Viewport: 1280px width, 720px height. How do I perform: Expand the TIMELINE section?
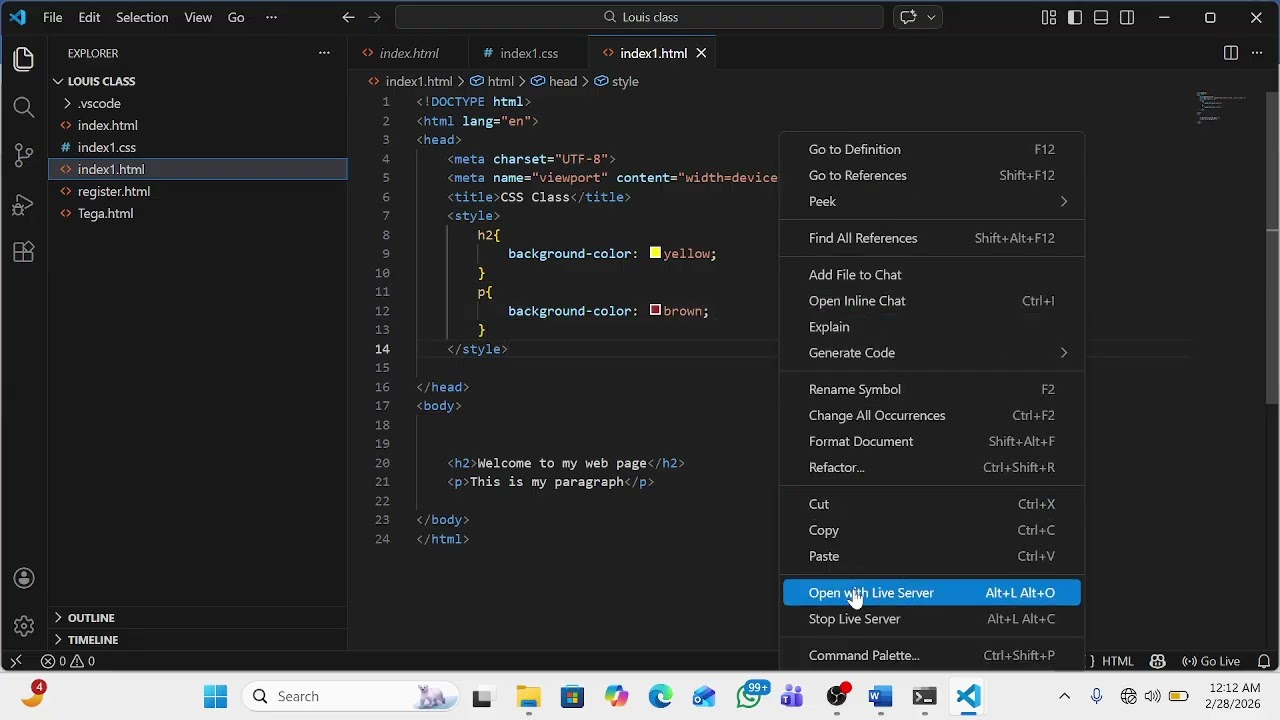(x=92, y=640)
